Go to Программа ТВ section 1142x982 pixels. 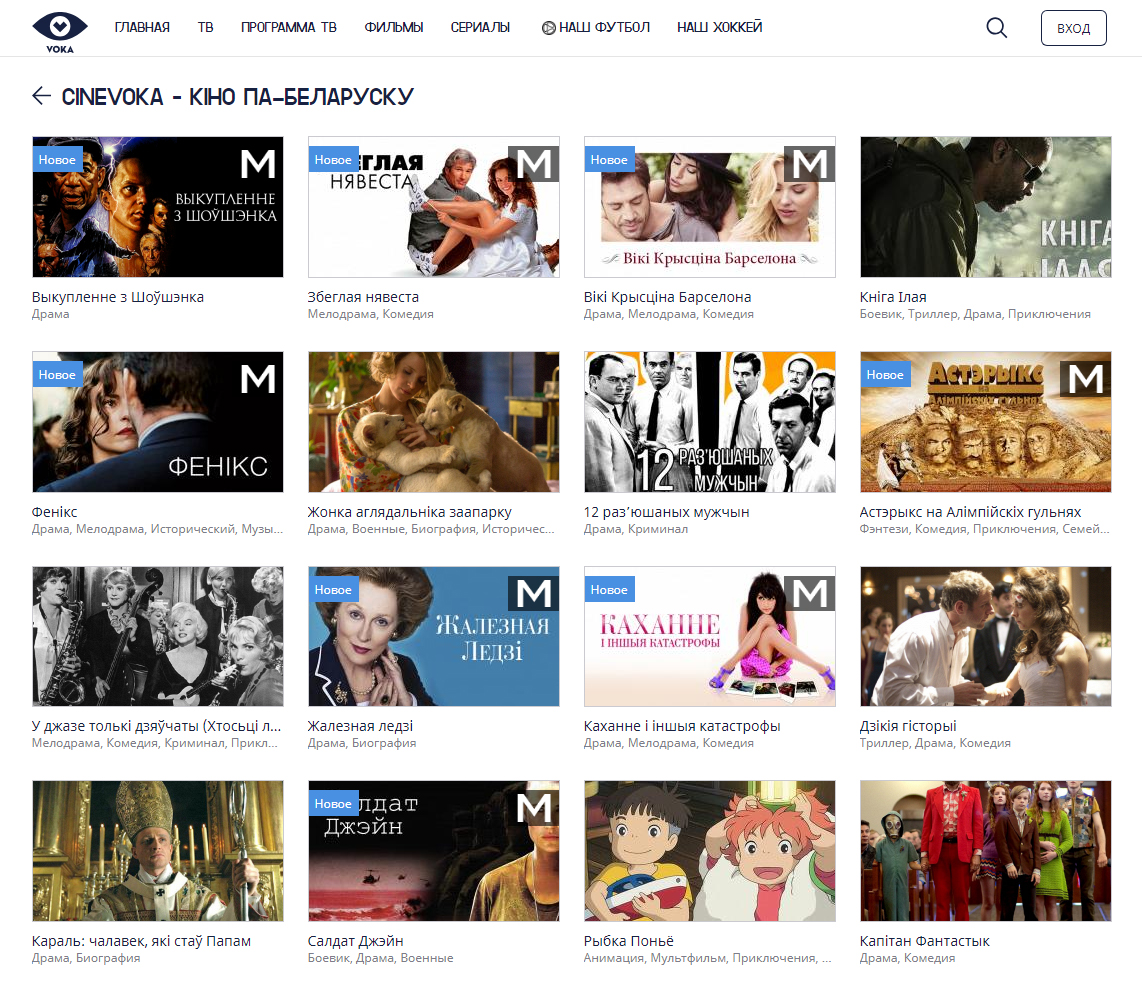point(288,28)
